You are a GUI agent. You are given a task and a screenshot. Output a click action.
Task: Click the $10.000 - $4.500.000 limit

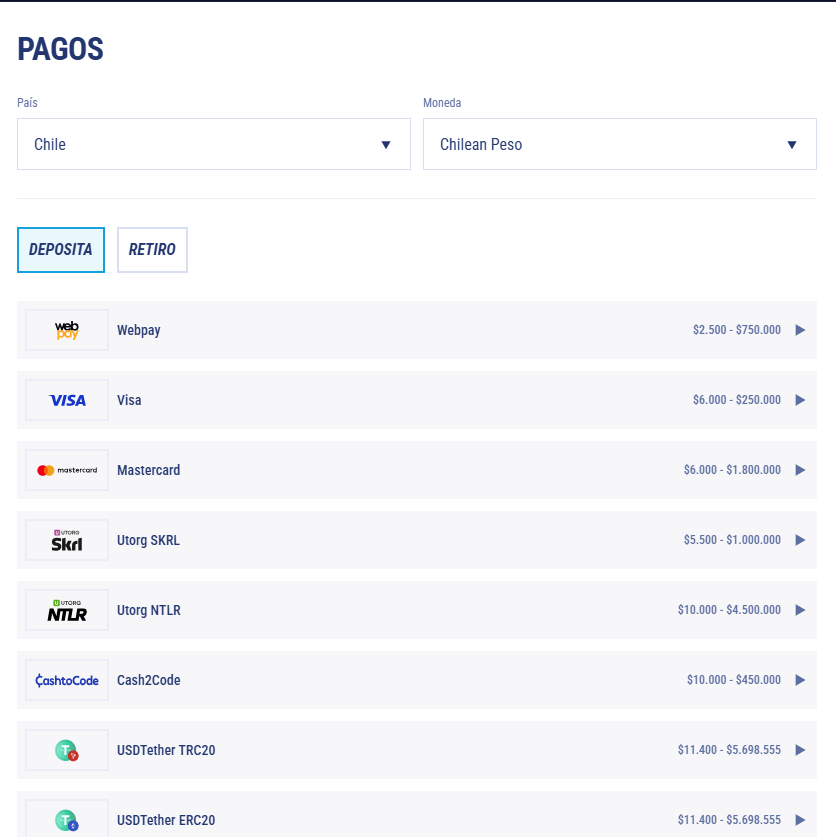pos(729,610)
